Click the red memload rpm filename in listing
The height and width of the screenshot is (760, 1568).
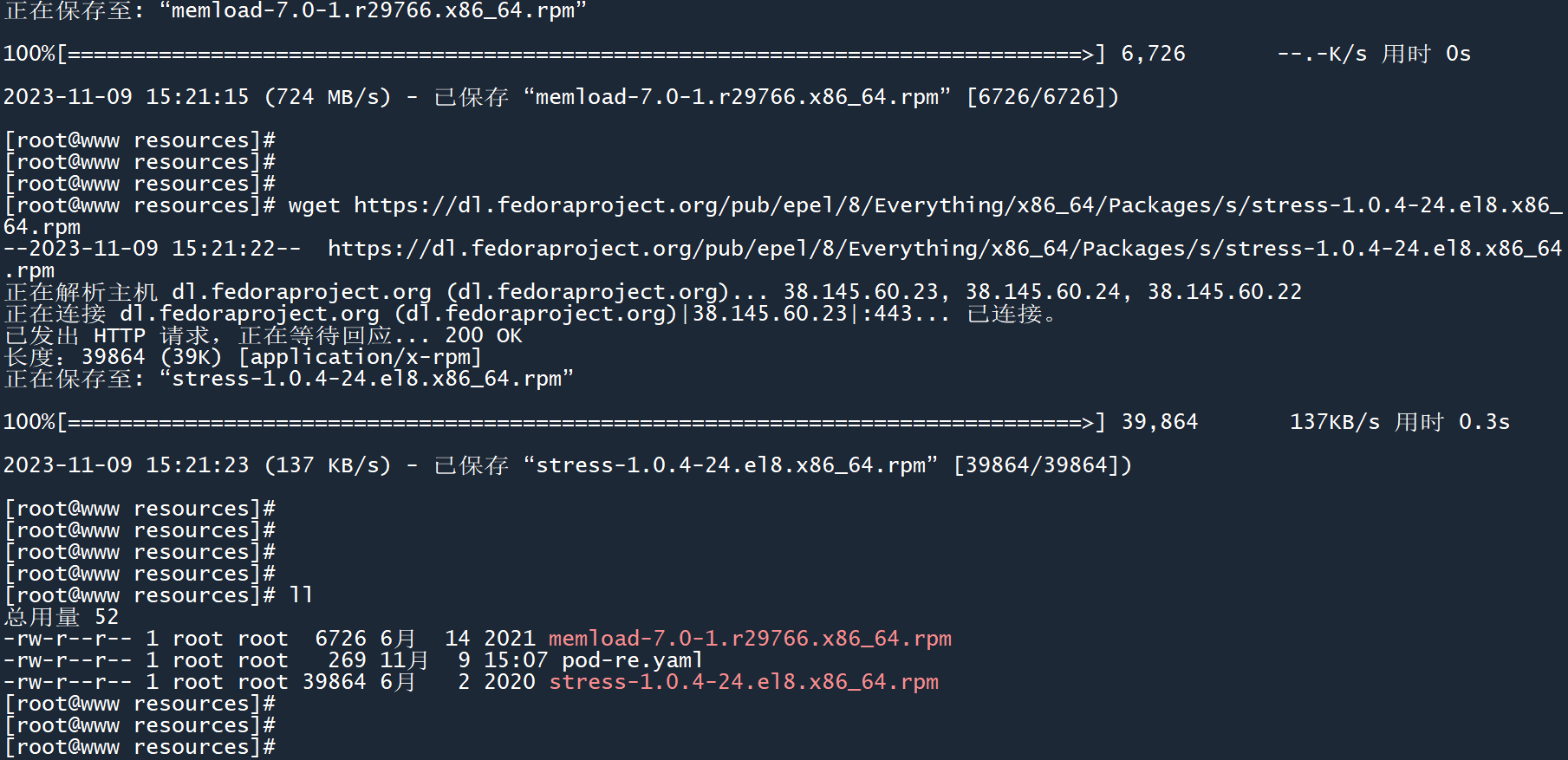[750, 639]
